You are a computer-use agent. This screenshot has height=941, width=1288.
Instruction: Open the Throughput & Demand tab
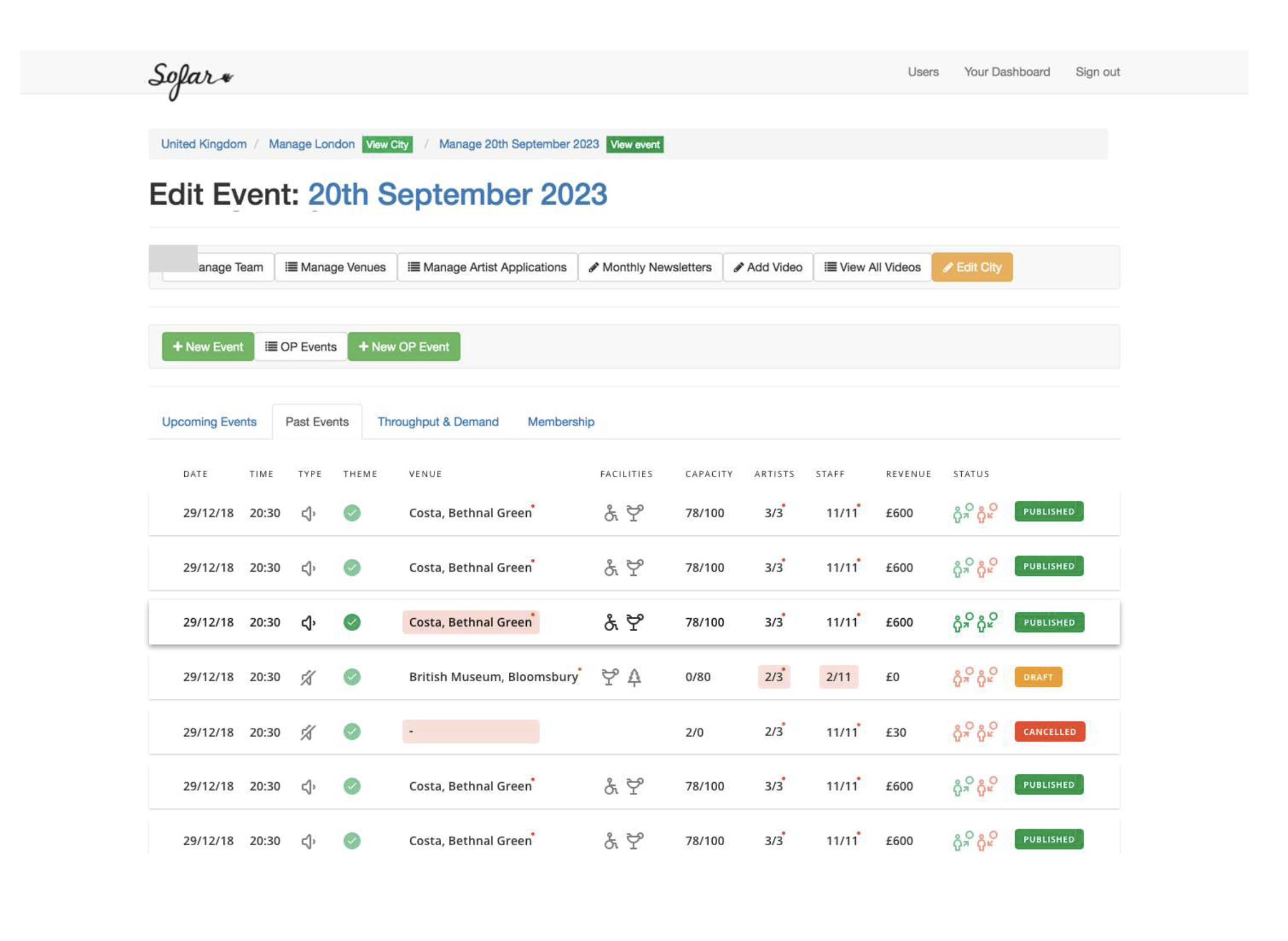pyautogui.click(x=438, y=421)
